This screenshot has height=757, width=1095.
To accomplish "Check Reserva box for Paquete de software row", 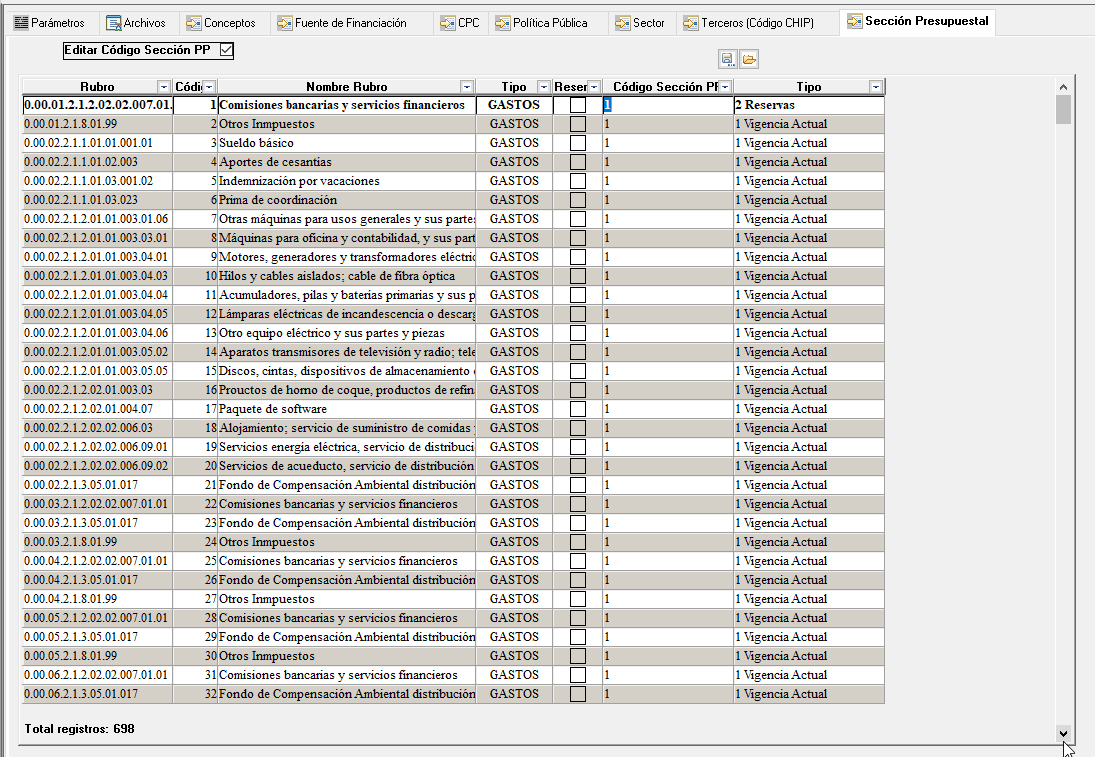I will click(578, 409).
